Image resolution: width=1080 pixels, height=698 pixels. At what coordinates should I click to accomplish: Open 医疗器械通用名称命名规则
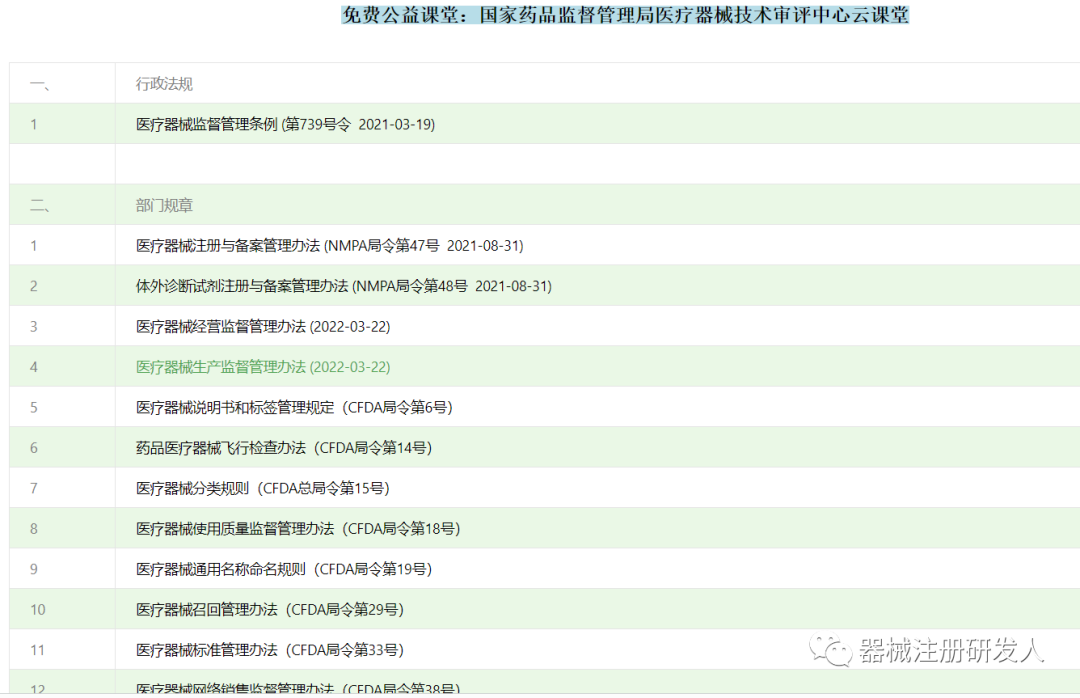(285, 569)
